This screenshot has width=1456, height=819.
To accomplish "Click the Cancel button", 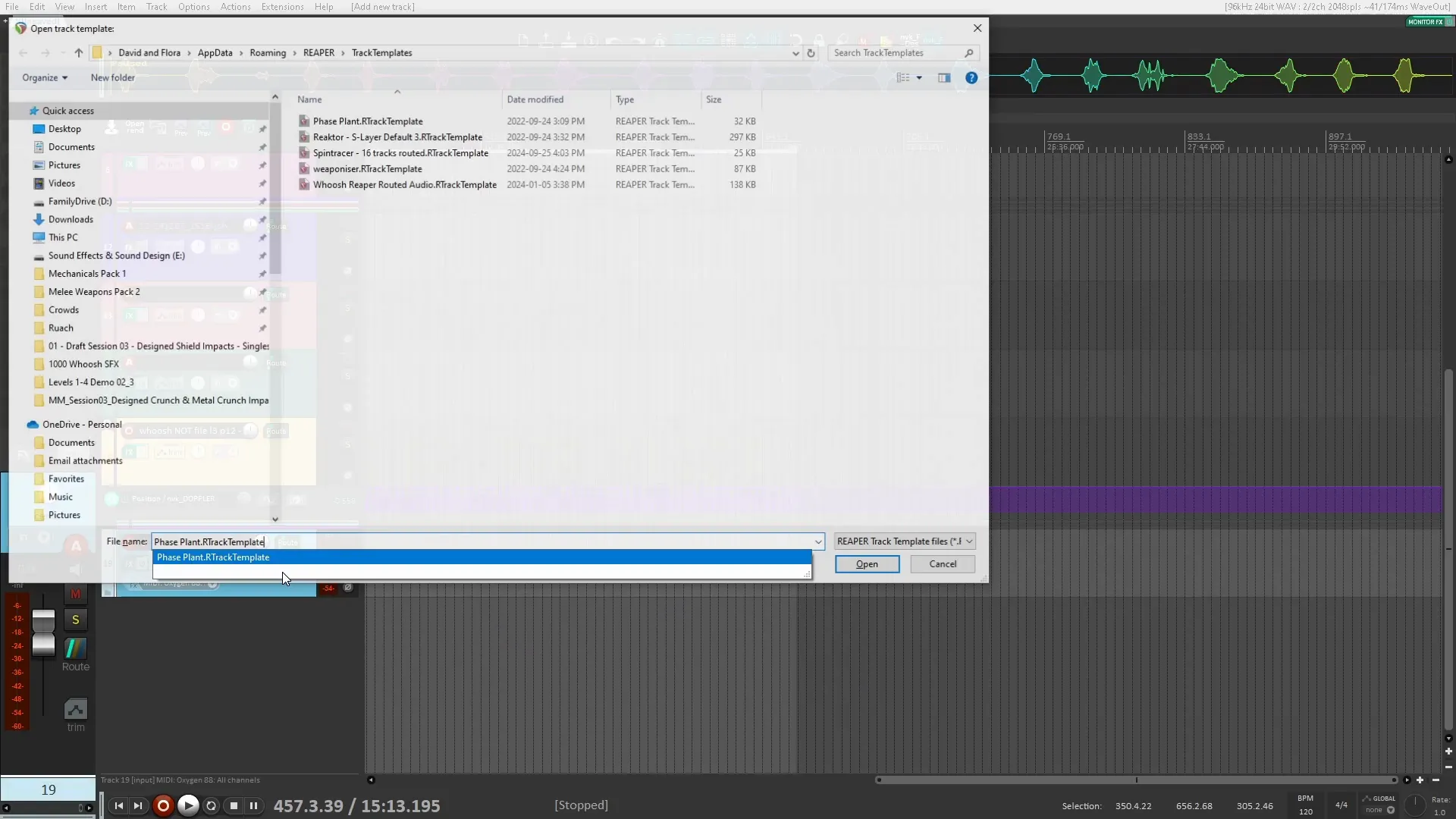I will coord(943,564).
